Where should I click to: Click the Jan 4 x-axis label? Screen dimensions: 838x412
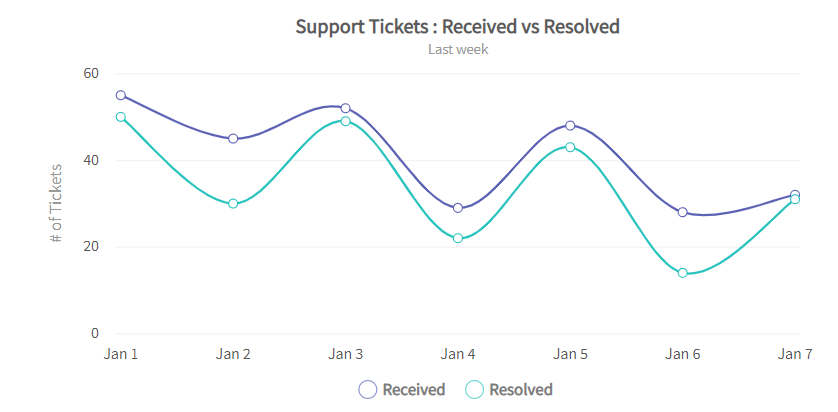458,354
